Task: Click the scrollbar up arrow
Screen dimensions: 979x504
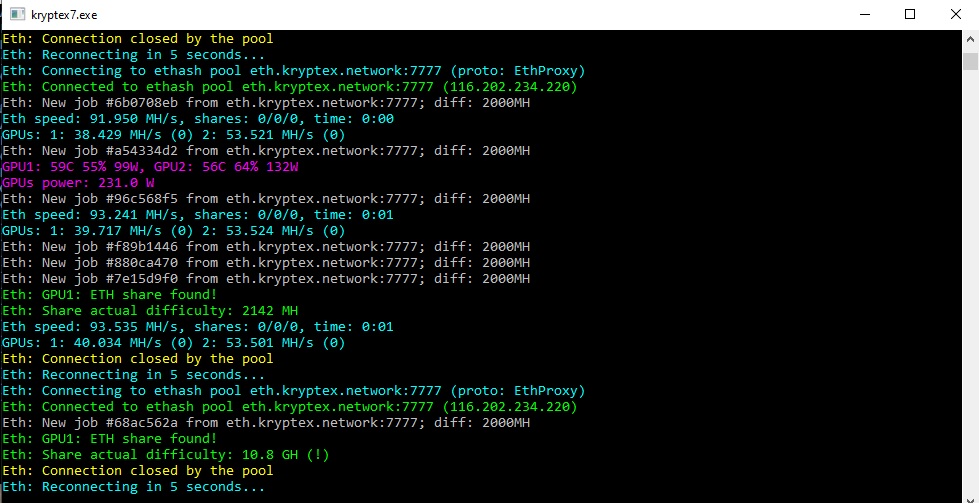Action: coord(970,38)
